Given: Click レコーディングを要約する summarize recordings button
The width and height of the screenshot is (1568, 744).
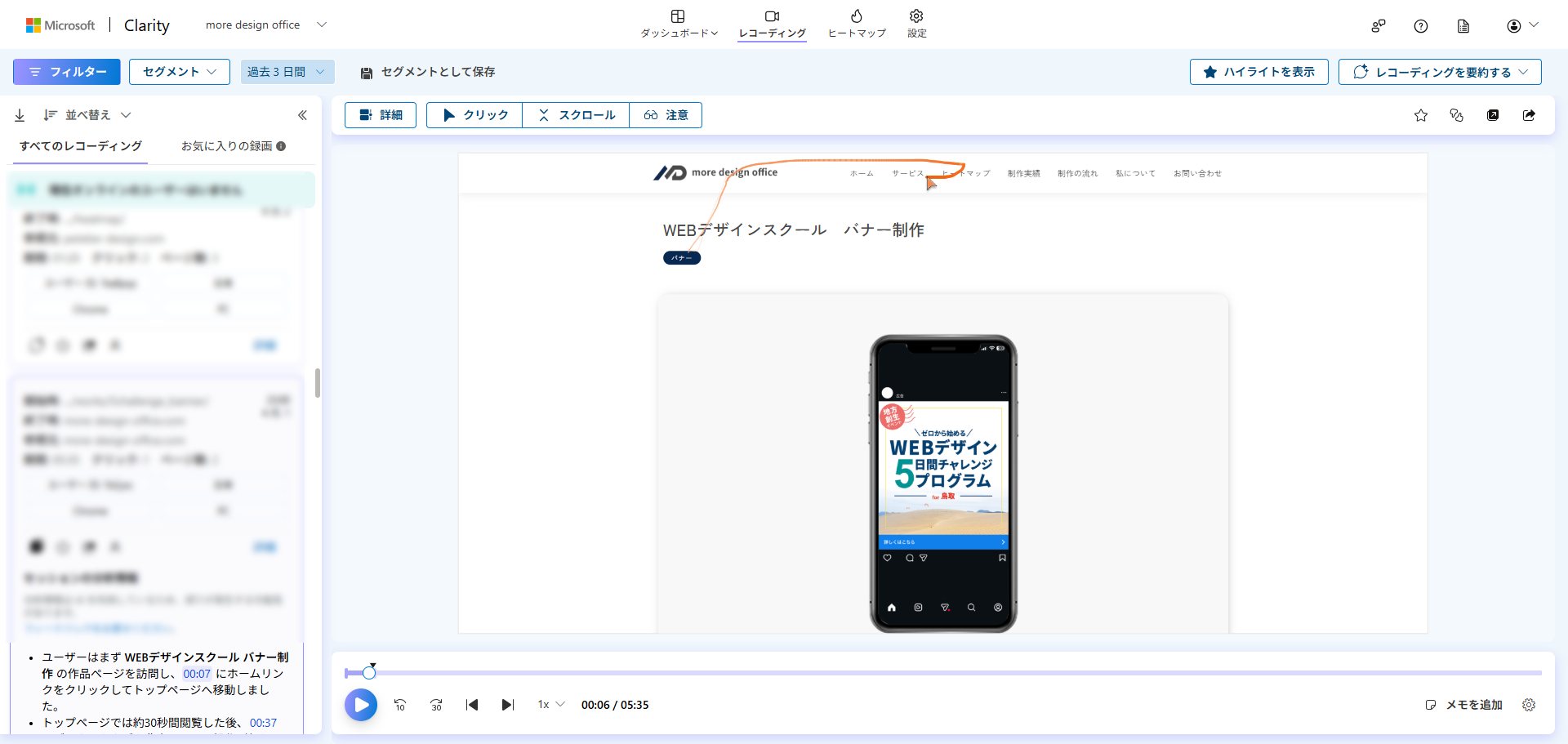Looking at the screenshot, I should (1440, 72).
